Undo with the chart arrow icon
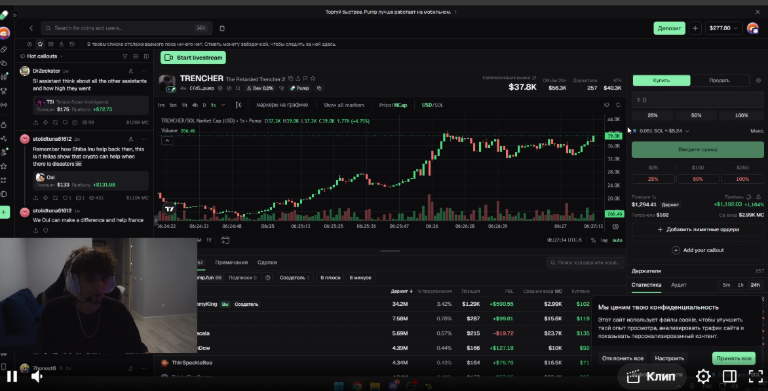The width and height of the screenshot is (768, 391). 607,105
